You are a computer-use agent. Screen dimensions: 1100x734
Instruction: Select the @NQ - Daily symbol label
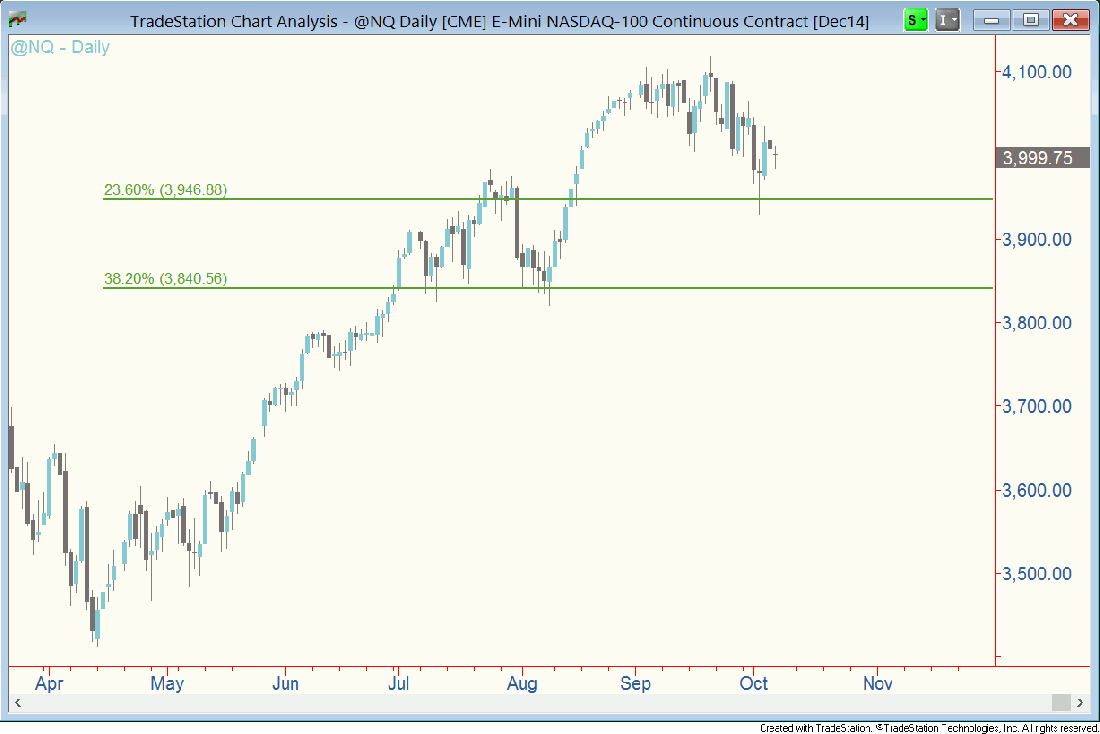coord(60,47)
